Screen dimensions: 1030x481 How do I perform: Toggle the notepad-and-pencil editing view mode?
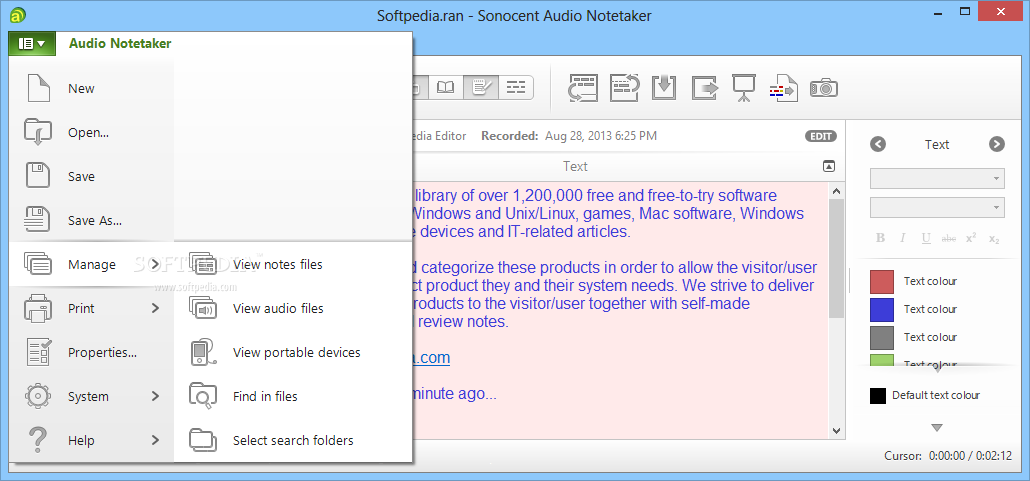(480, 87)
